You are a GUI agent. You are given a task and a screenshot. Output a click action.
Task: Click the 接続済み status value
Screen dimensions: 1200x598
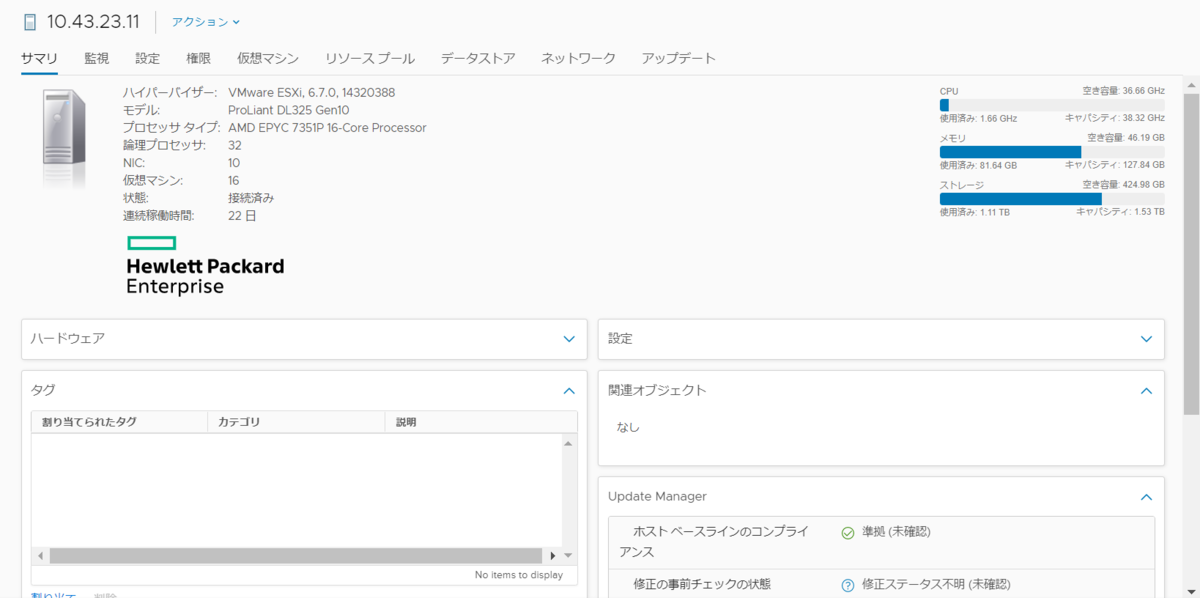coord(251,198)
